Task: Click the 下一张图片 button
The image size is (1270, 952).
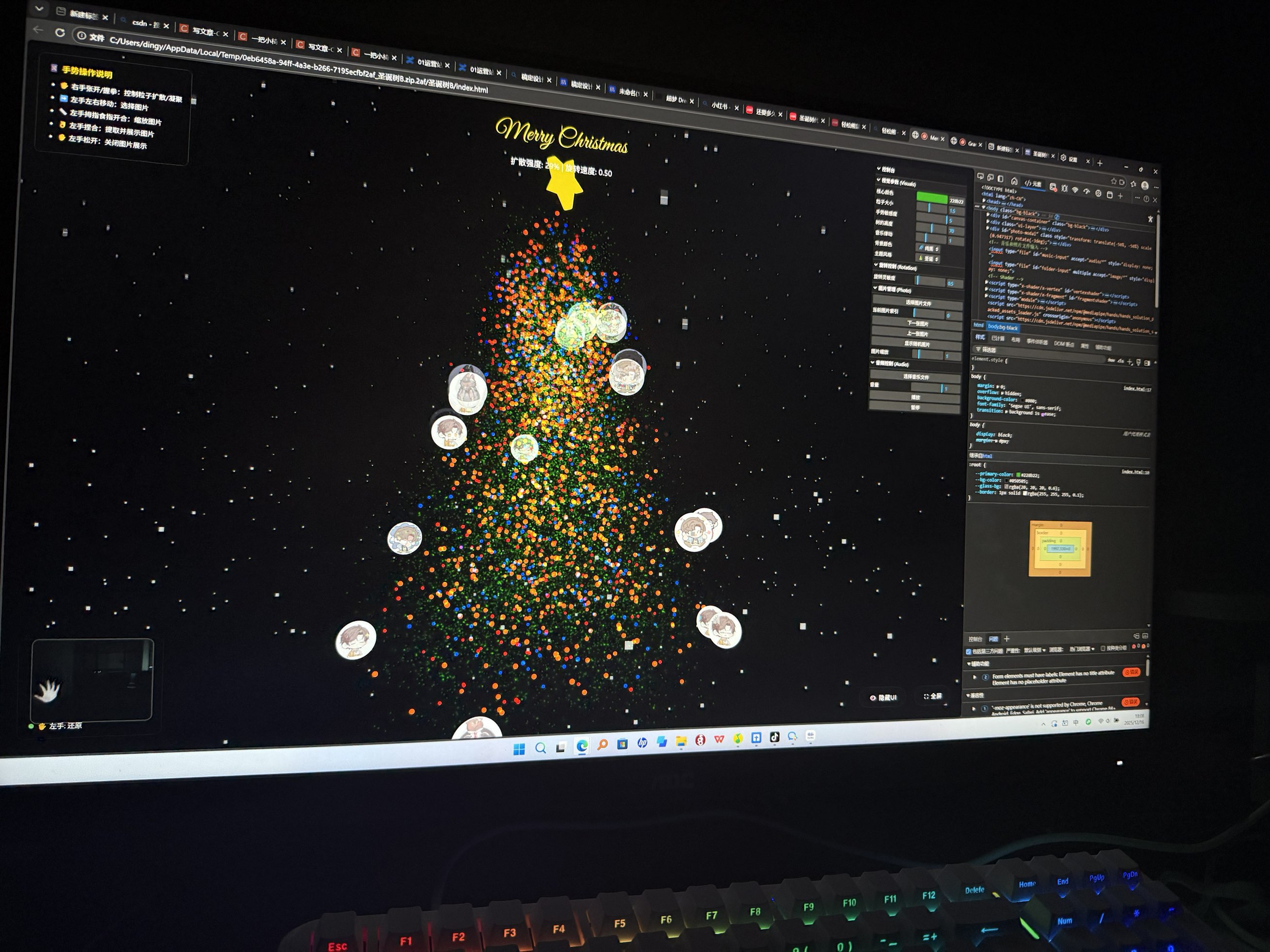Action: tap(918, 323)
